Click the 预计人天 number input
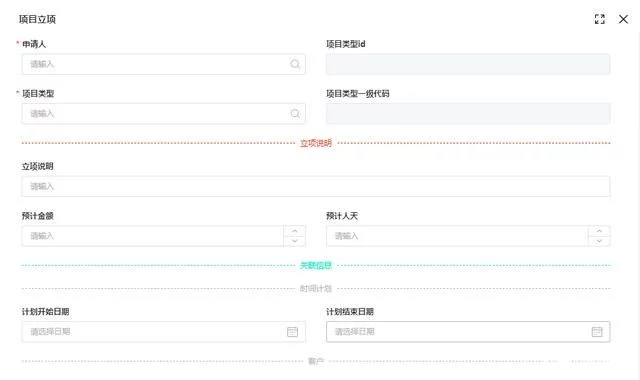Viewport: 640px width, 380px height. [x=457, y=236]
